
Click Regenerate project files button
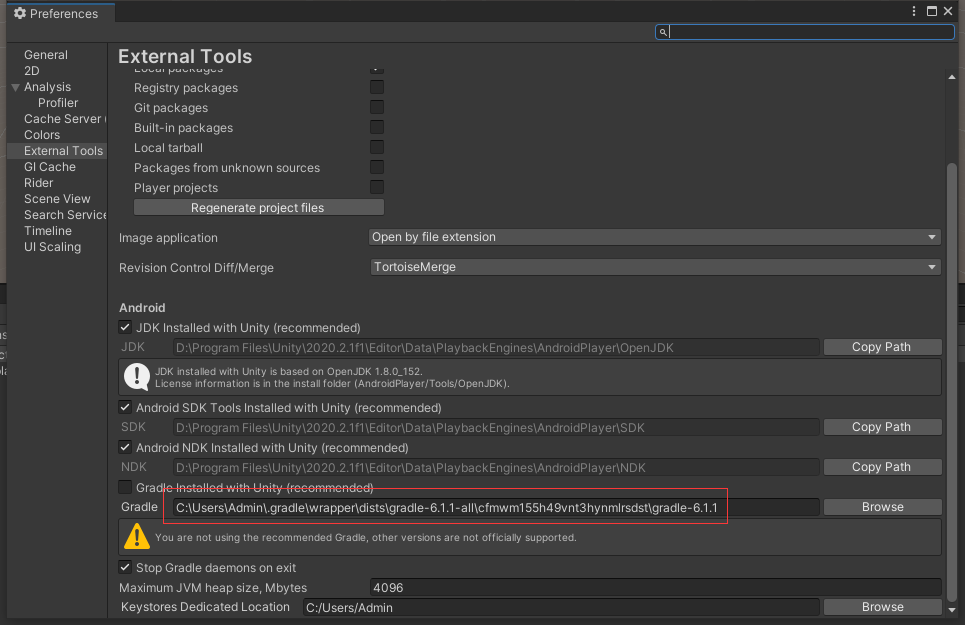click(x=258, y=208)
